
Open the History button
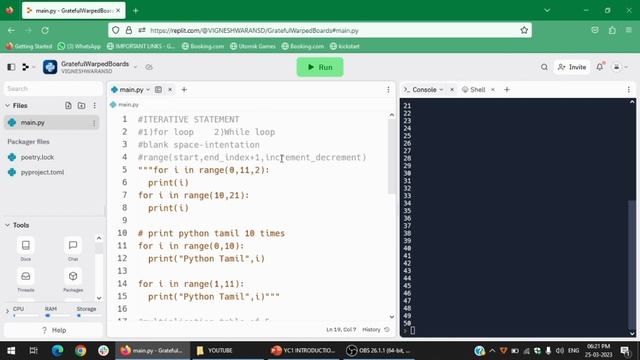click(x=376, y=329)
